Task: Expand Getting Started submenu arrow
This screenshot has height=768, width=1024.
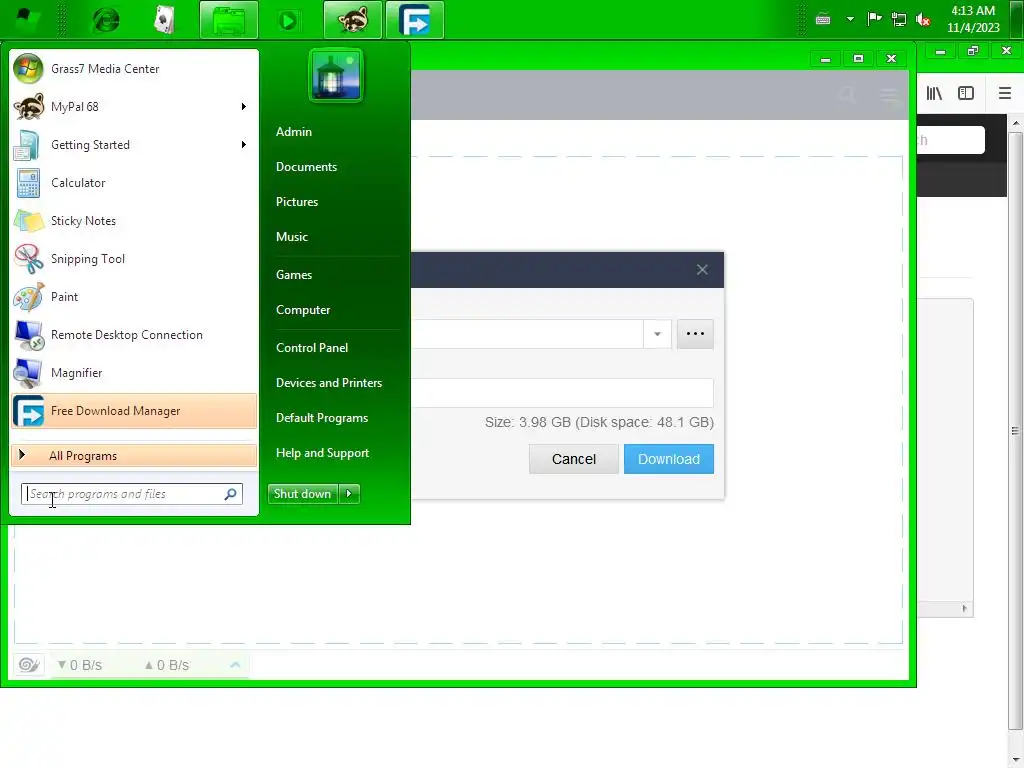Action: pyautogui.click(x=244, y=144)
